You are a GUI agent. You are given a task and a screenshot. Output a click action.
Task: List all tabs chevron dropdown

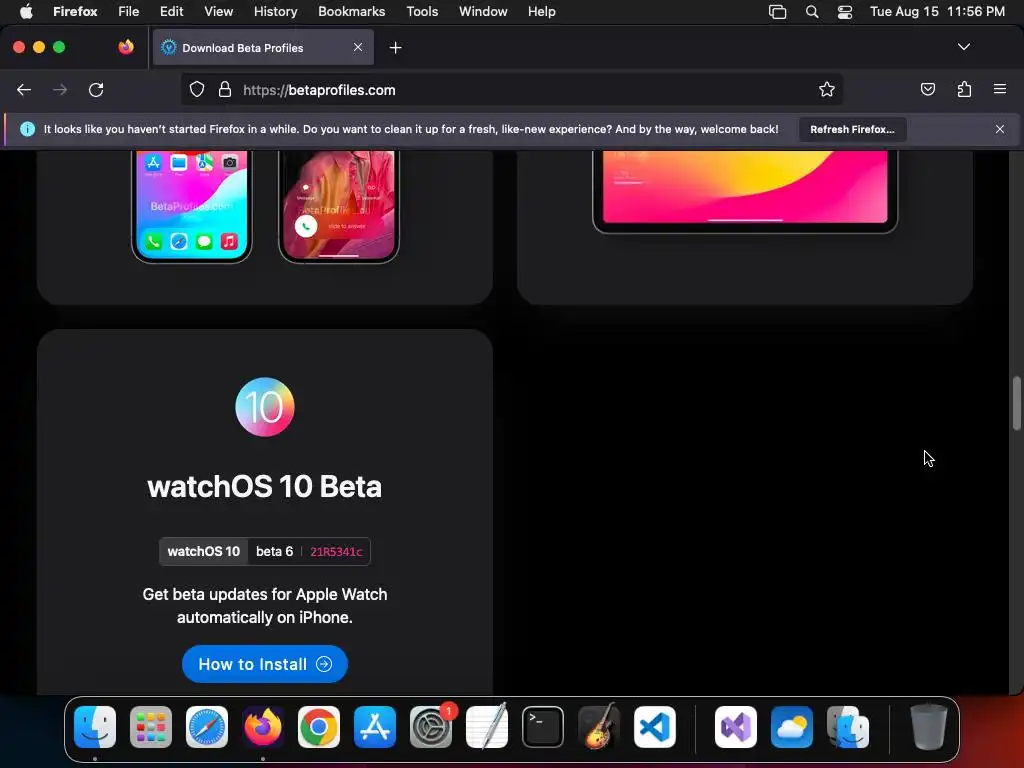coord(963,47)
